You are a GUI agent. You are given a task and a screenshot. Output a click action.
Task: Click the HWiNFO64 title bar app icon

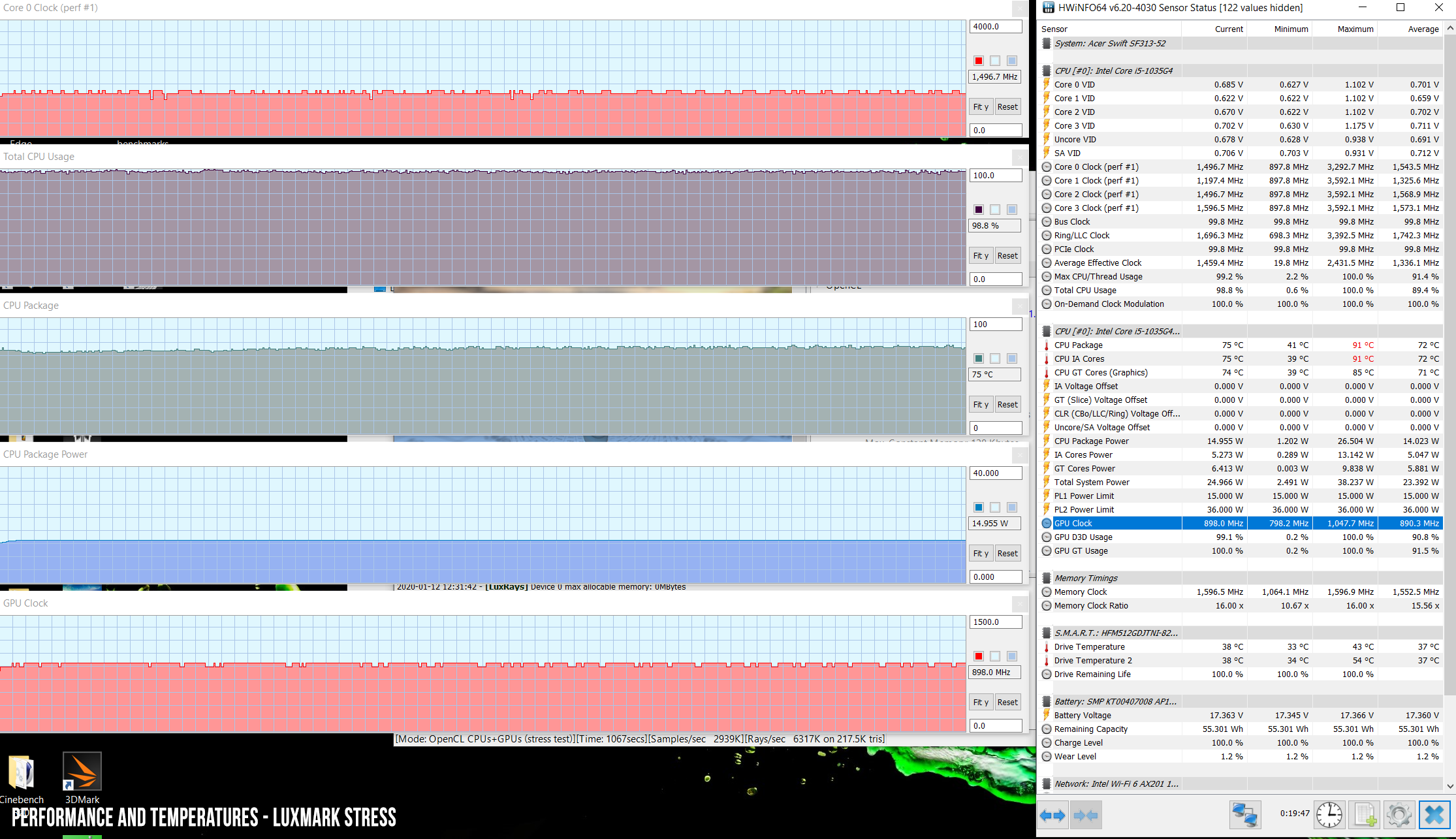1049,8
